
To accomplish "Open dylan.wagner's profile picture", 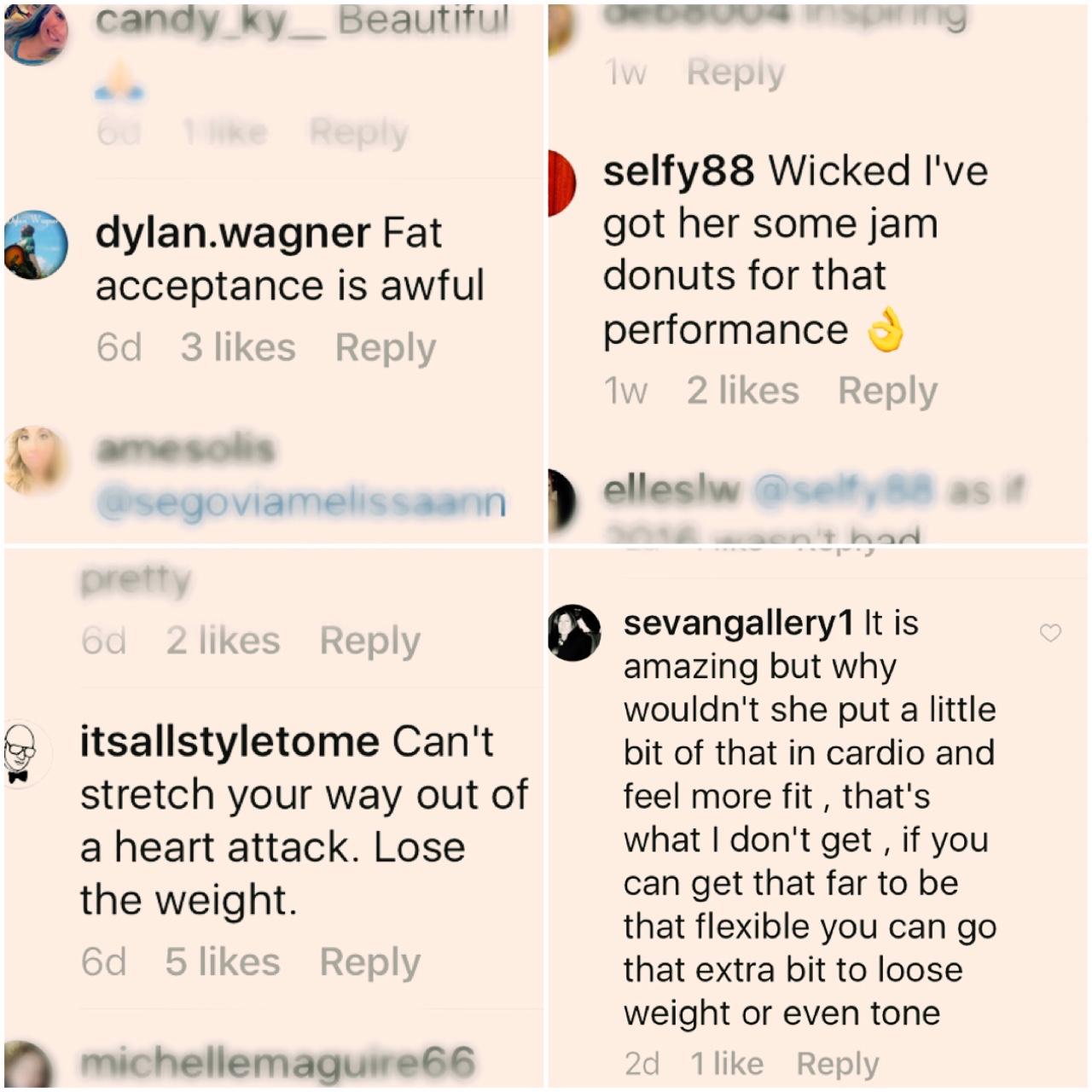I will point(36,246).
